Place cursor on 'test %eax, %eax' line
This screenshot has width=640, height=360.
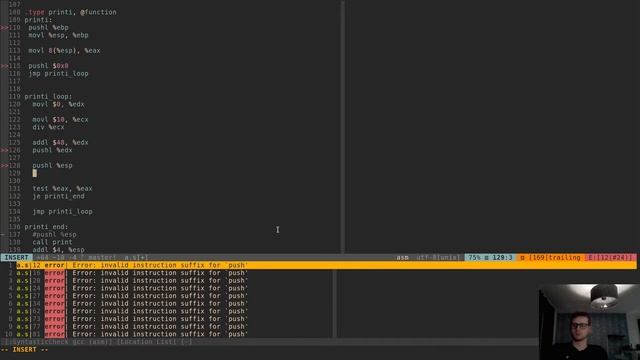(62, 189)
